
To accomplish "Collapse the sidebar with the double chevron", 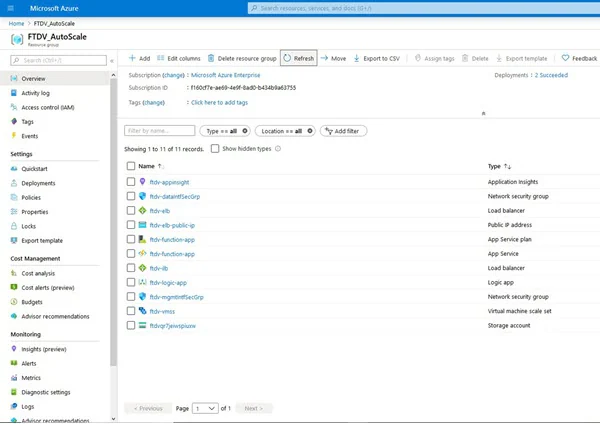I will (112, 61).
